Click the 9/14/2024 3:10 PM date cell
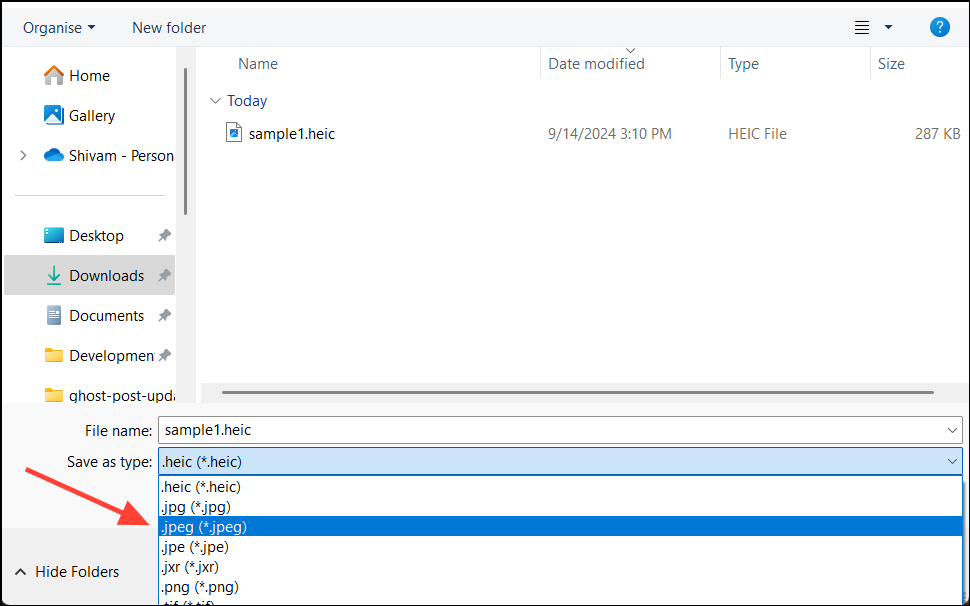The width and height of the screenshot is (970, 606). tap(609, 134)
